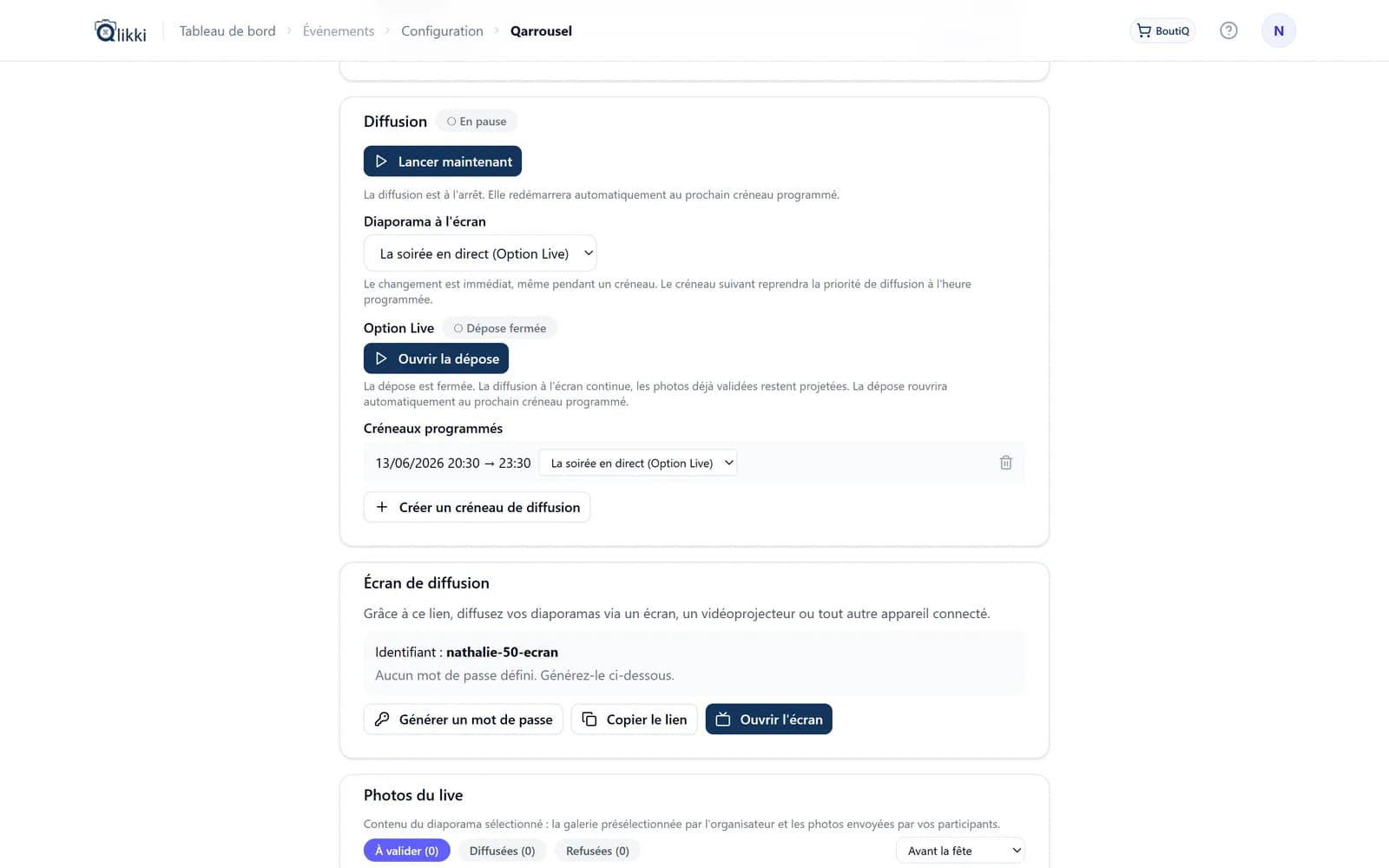
Task: Go to Tableau de bord breadcrumb
Action: [x=227, y=31]
